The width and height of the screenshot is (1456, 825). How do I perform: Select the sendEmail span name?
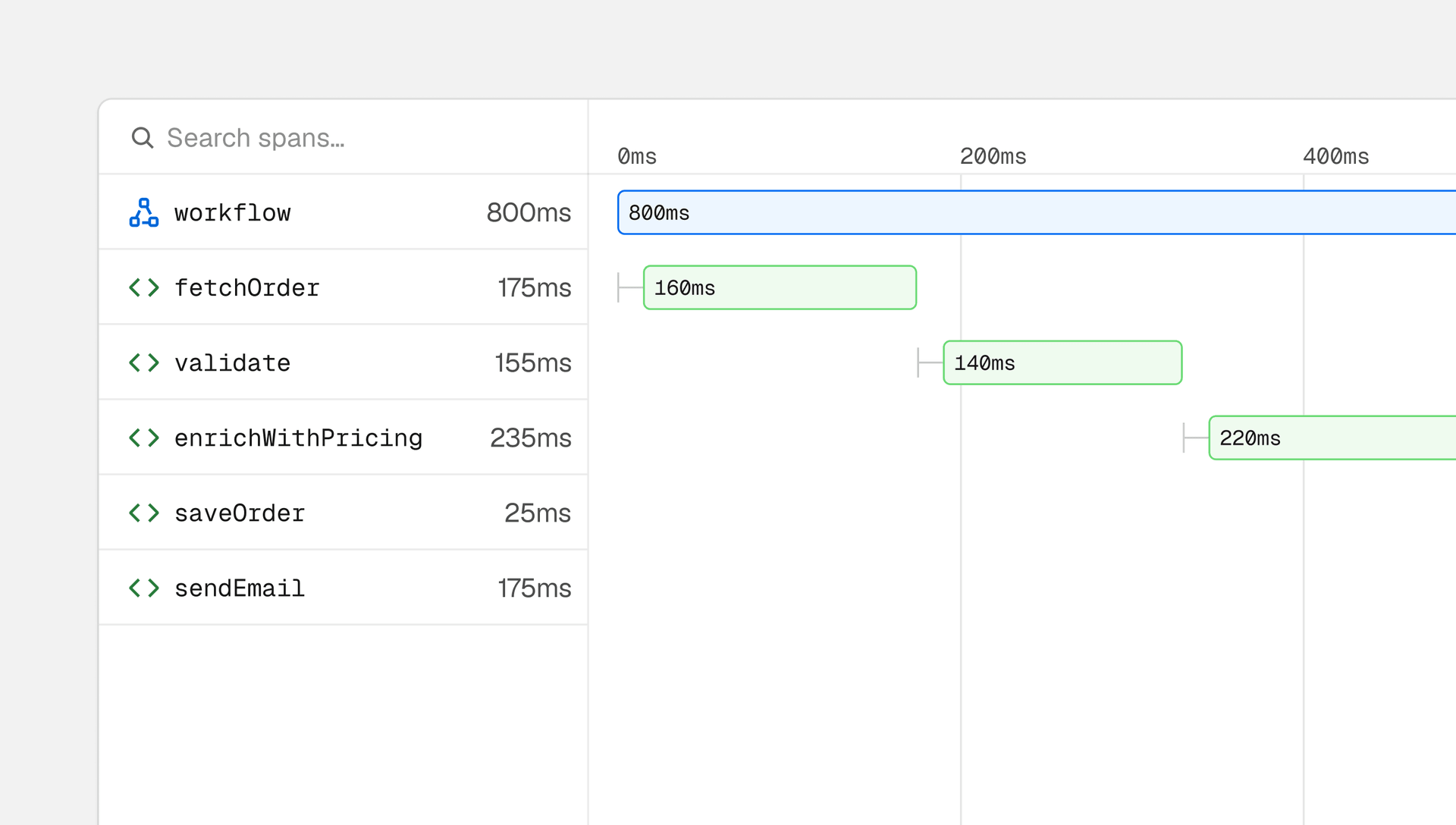(x=240, y=588)
